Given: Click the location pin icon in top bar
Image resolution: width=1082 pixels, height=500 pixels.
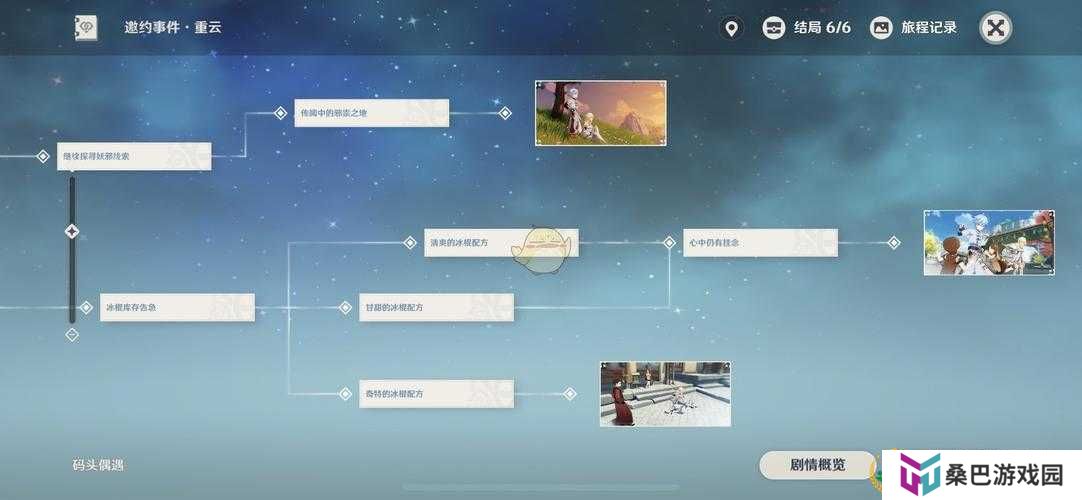Looking at the screenshot, I should point(731,28).
